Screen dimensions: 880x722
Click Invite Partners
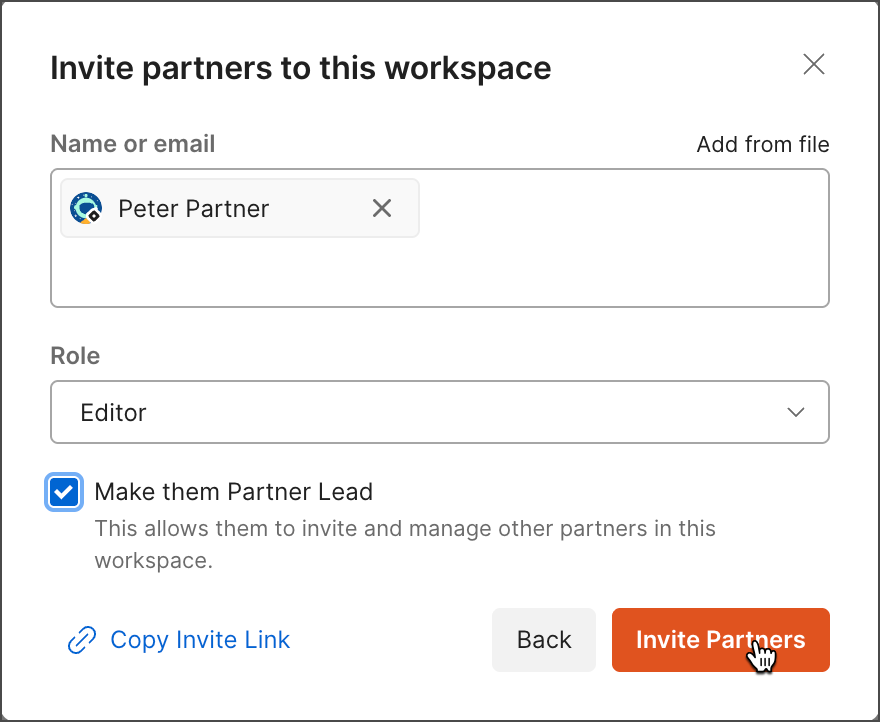pos(720,640)
